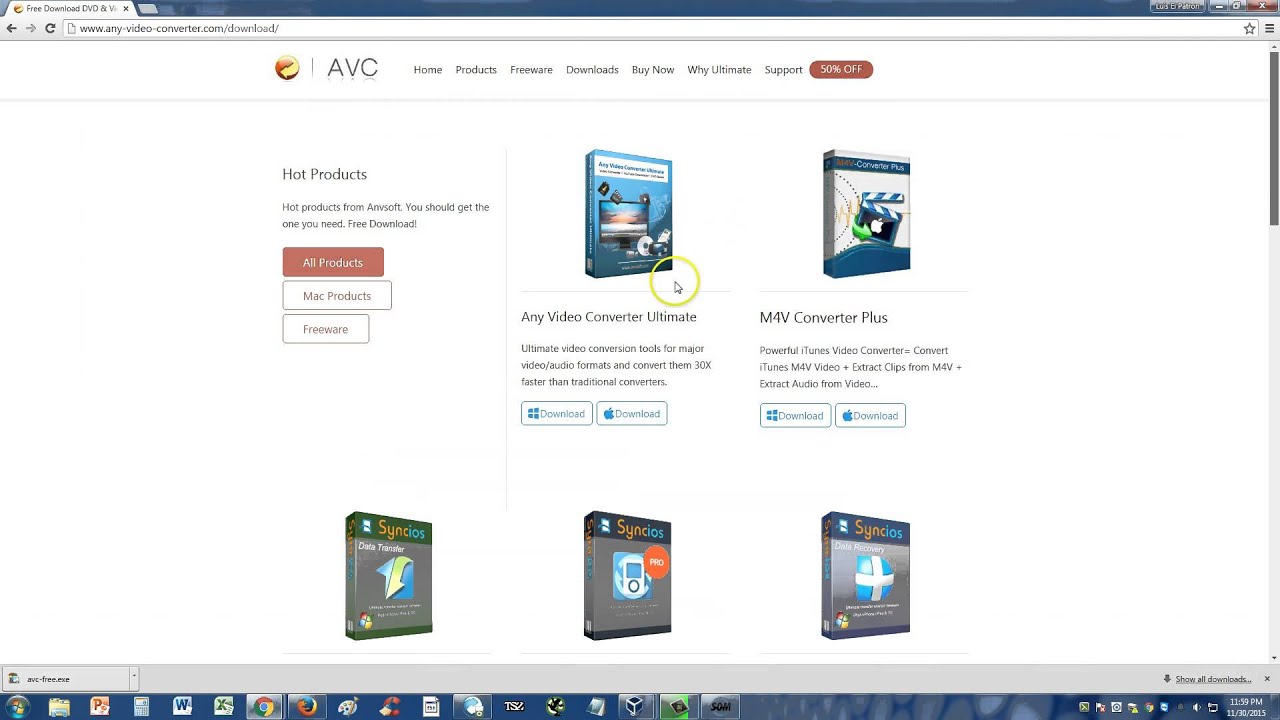Select the All Products filter button
The height and width of the screenshot is (720, 1280).
pos(333,262)
